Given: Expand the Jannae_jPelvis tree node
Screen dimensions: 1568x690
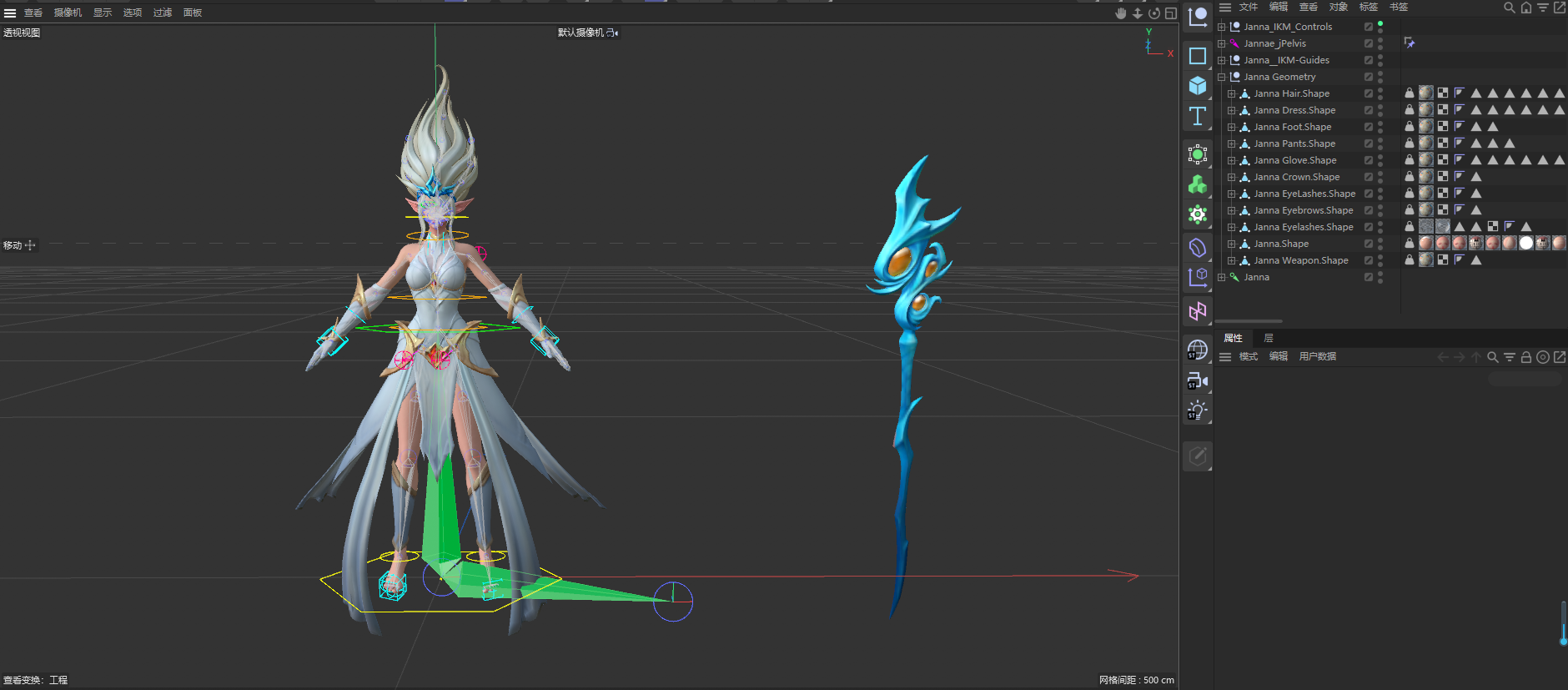Looking at the screenshot, I should pyautogui.click(x=1222, y=43).
